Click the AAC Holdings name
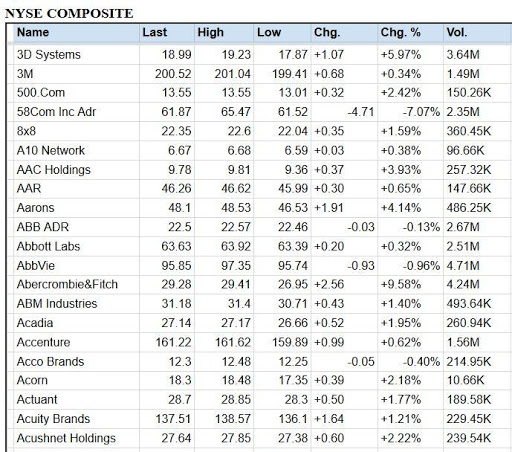Screen dimensions: 512x452 (54, 170)
